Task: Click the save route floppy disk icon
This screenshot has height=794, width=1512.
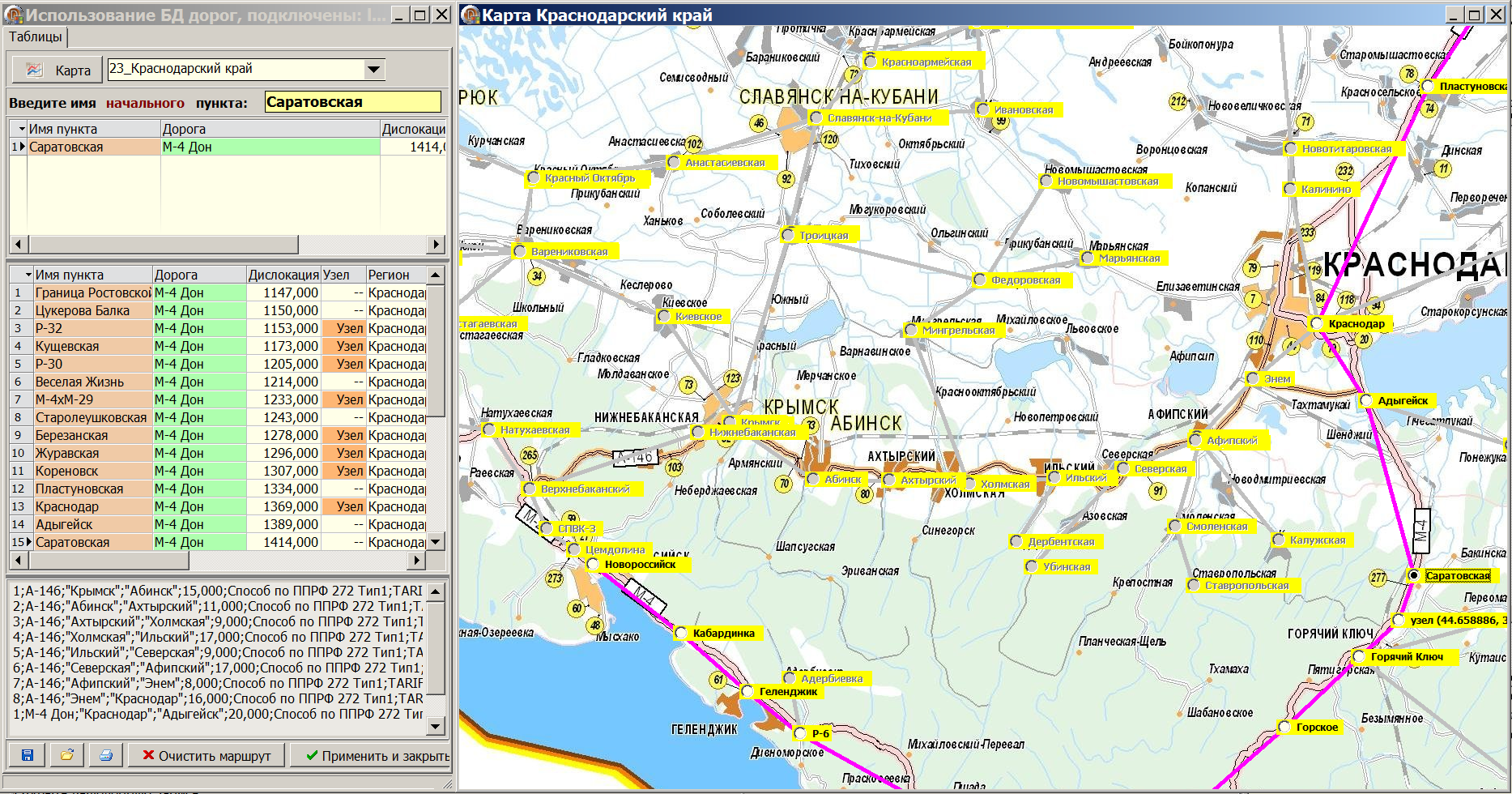Action: [x=27, y=755]
